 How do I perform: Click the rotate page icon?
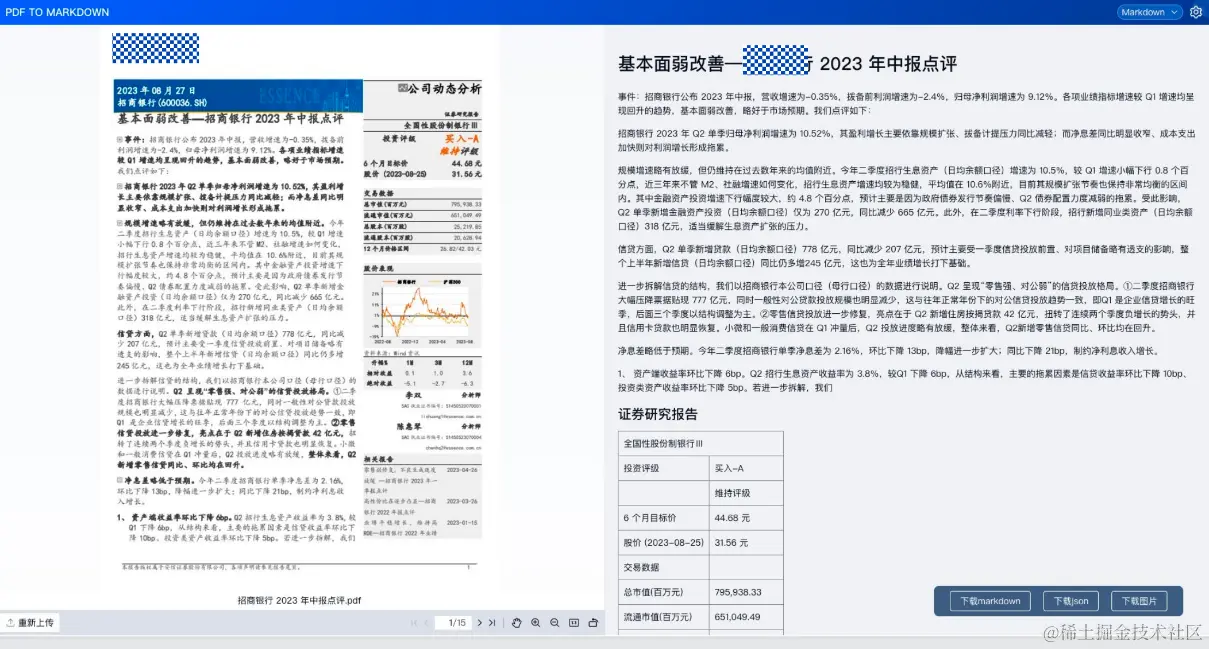coord(594,623)
